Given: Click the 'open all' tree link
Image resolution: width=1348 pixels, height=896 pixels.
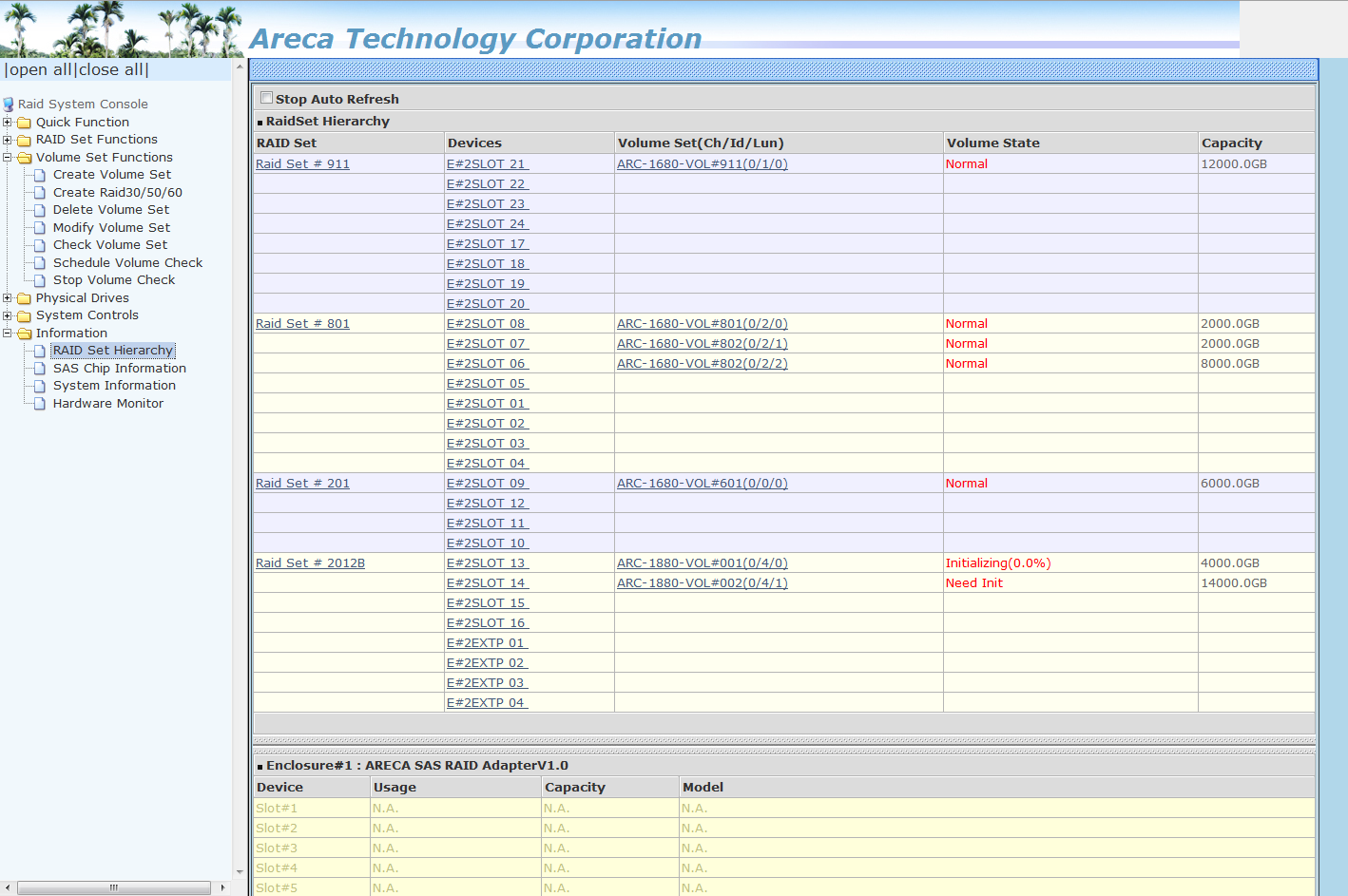Looking at the screenshot, I should click(40, 69).
